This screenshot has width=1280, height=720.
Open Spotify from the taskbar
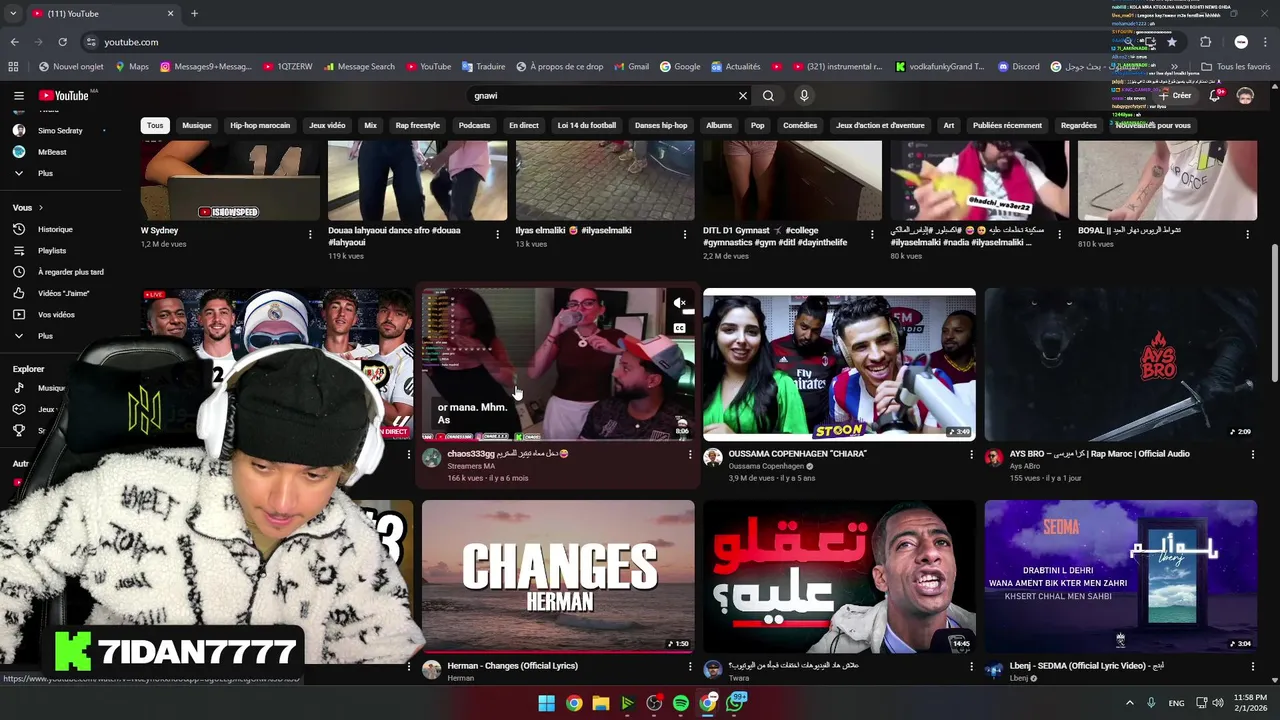point(681,703)
